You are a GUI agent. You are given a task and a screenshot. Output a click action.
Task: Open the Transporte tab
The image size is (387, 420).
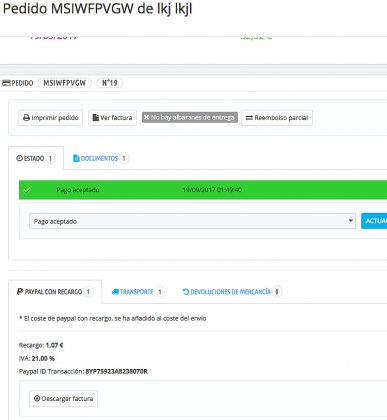click(138, 292)
